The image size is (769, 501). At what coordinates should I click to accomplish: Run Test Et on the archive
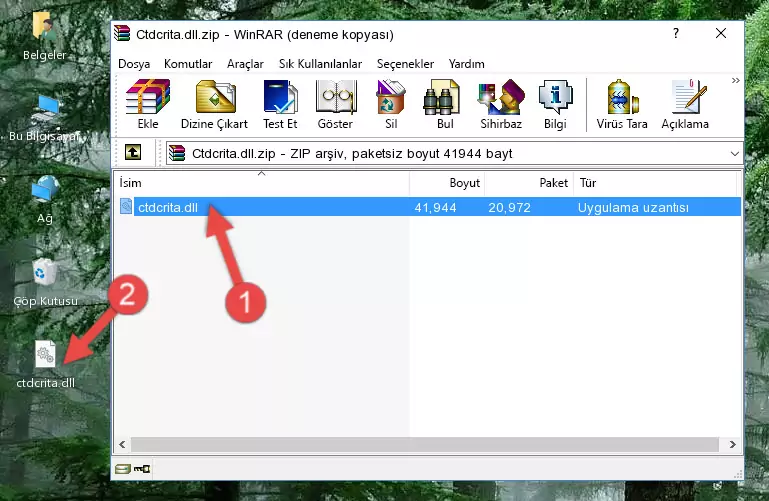point(280,104)
